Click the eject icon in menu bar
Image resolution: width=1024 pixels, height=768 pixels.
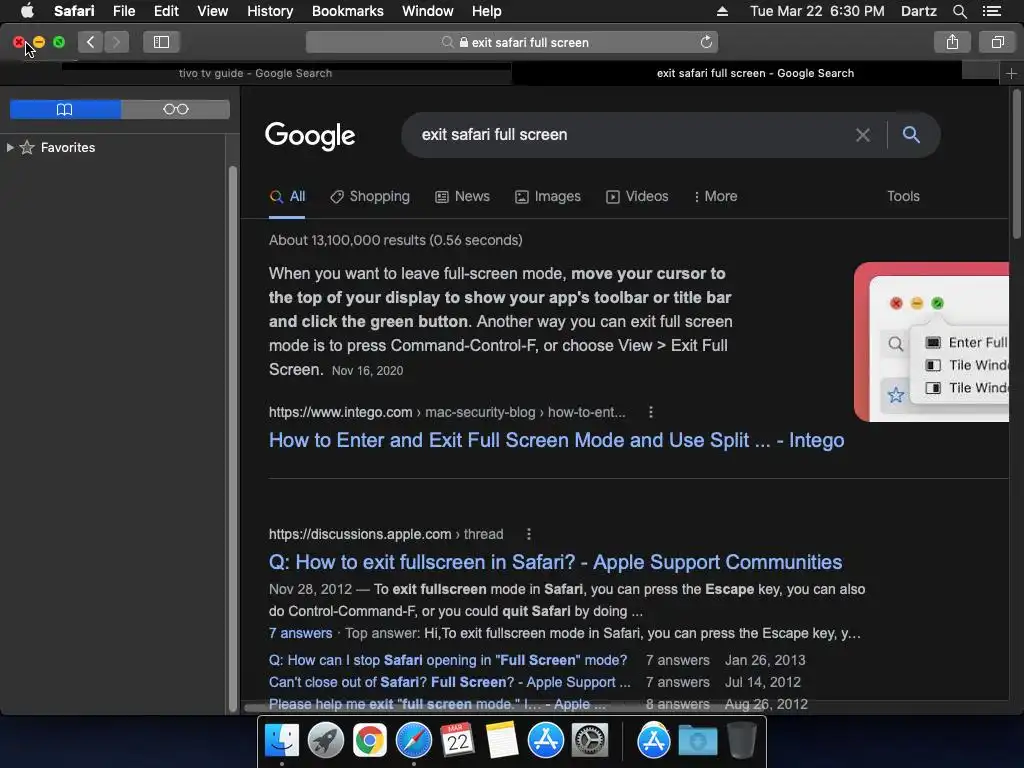point(722,11)
